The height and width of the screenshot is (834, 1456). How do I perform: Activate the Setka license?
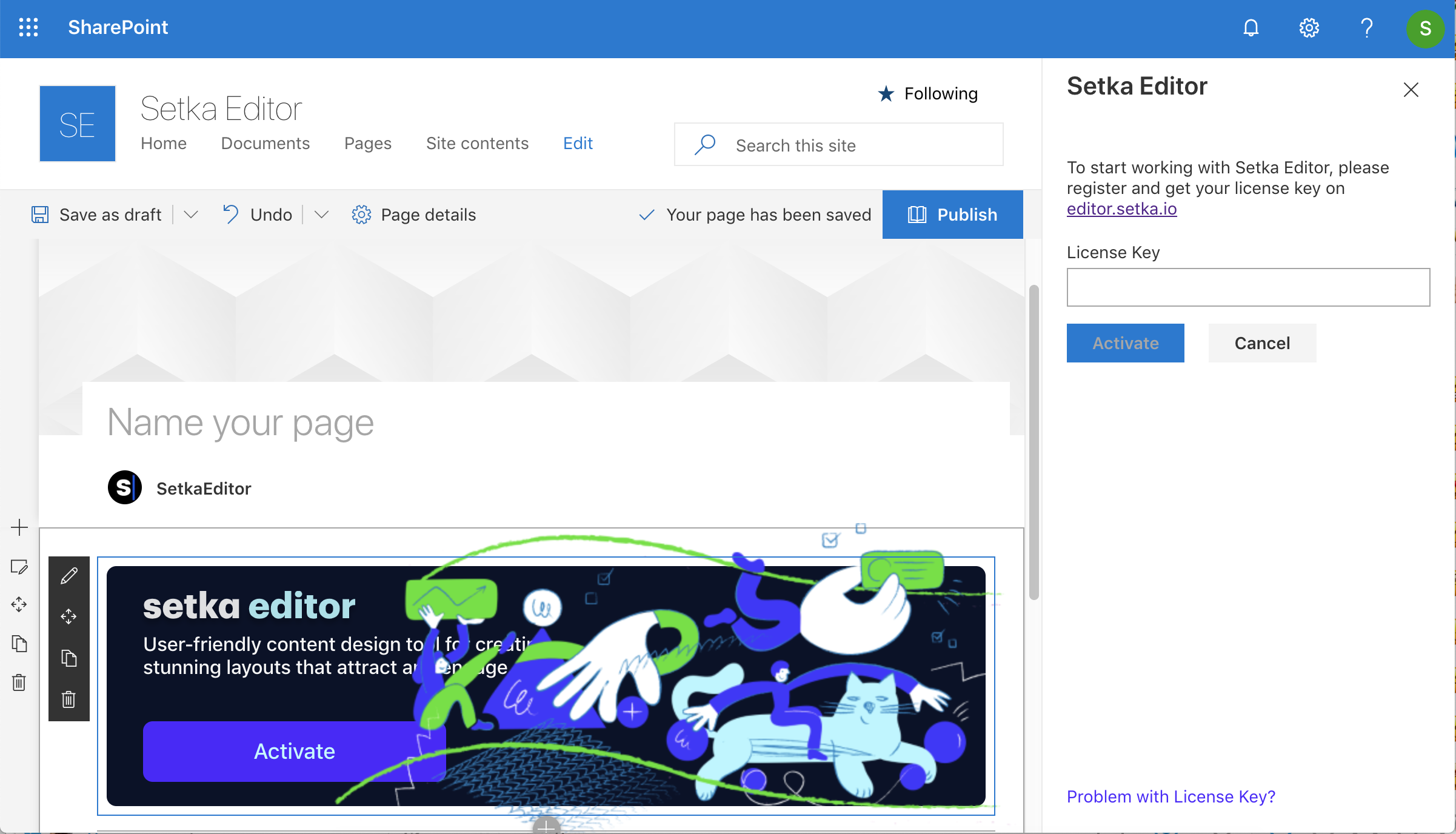click(x=1124, y=343)
